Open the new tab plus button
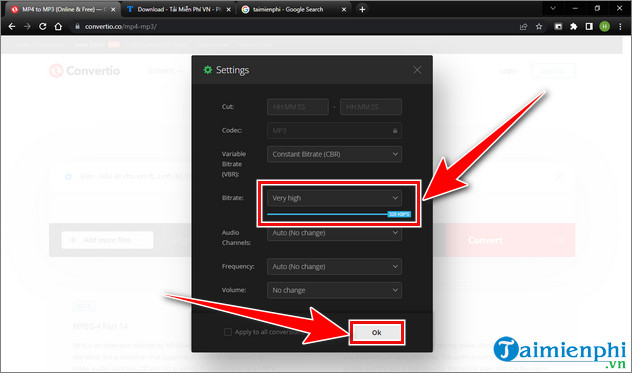This screenshot has height=373, width=632. point(362,9)
